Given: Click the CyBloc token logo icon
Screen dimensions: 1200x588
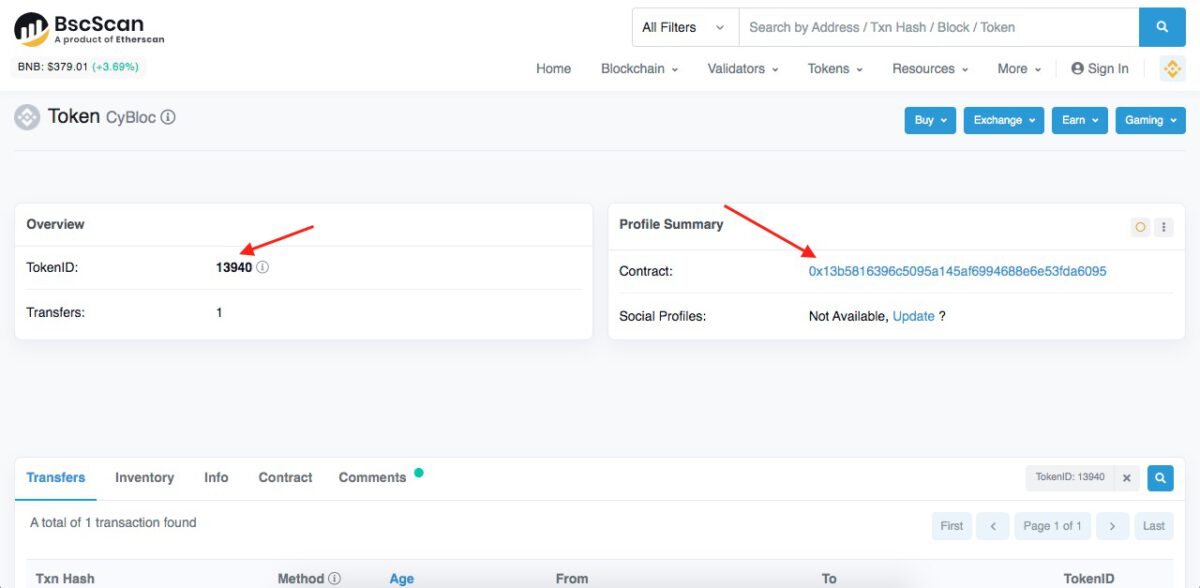Looking at the screenshot, I should pyautogui.click(x=26, y=117).
